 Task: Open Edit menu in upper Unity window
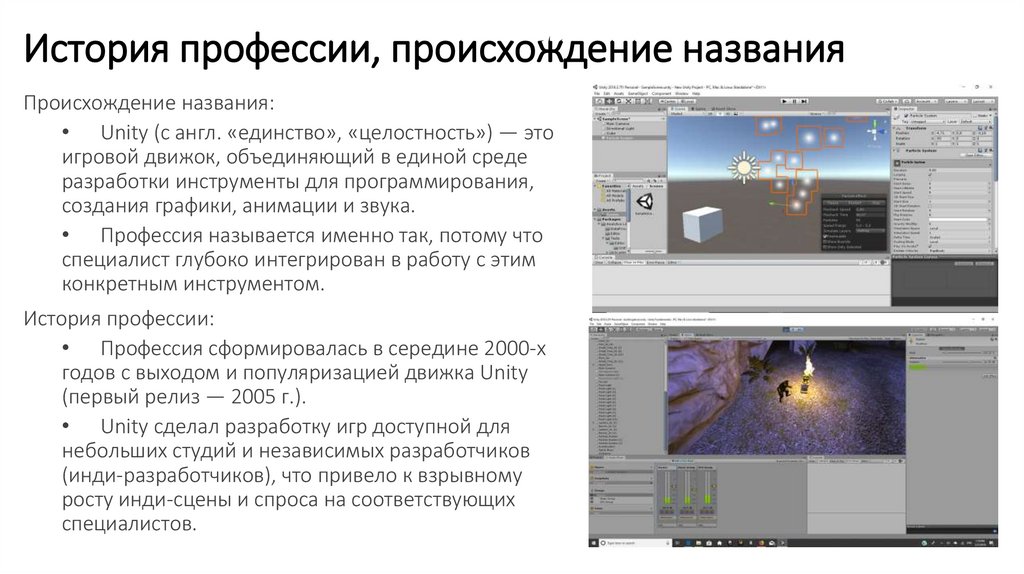coord(607,93)
